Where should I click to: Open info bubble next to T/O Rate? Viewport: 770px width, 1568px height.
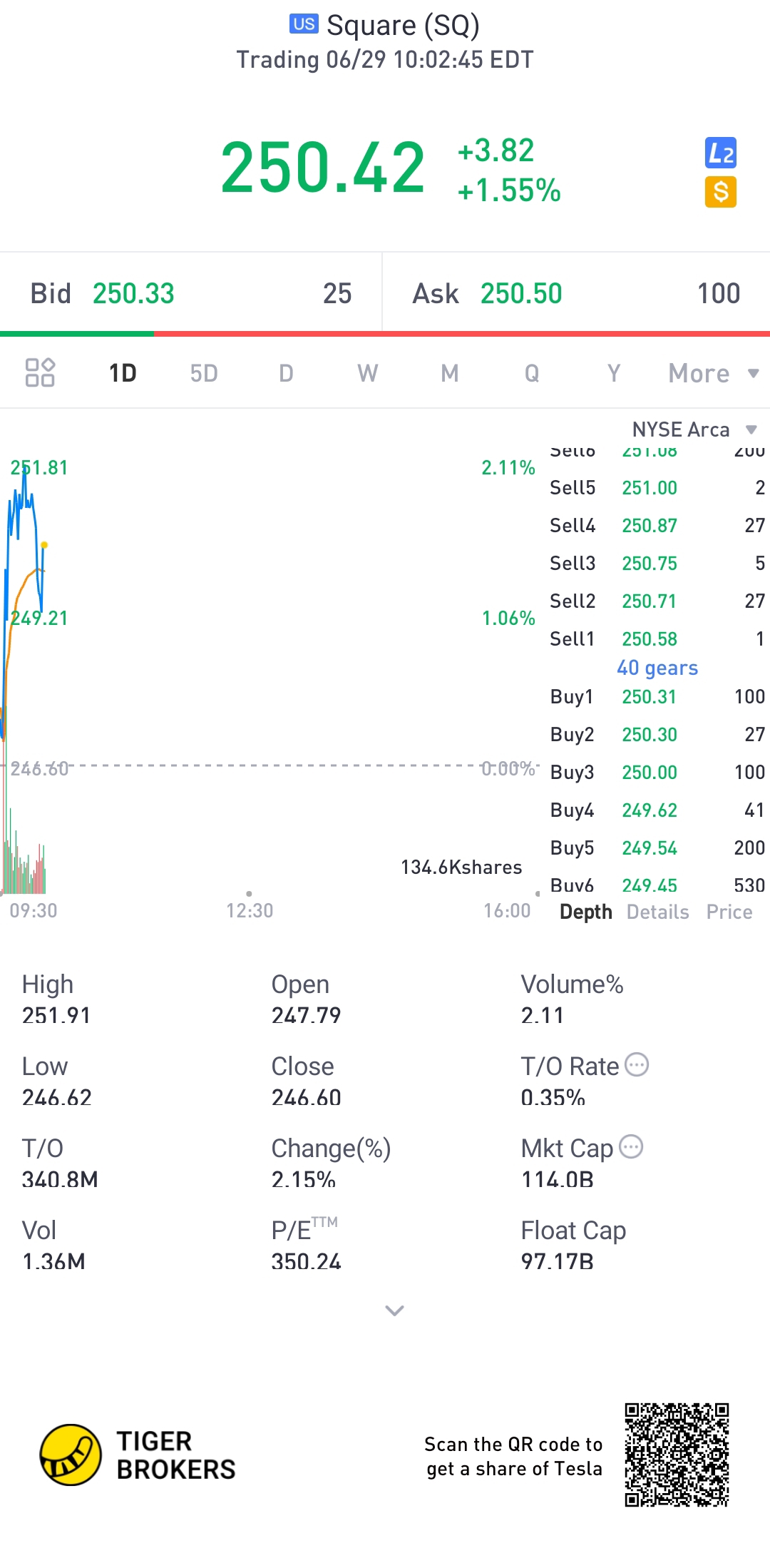tap(637, 1065)
